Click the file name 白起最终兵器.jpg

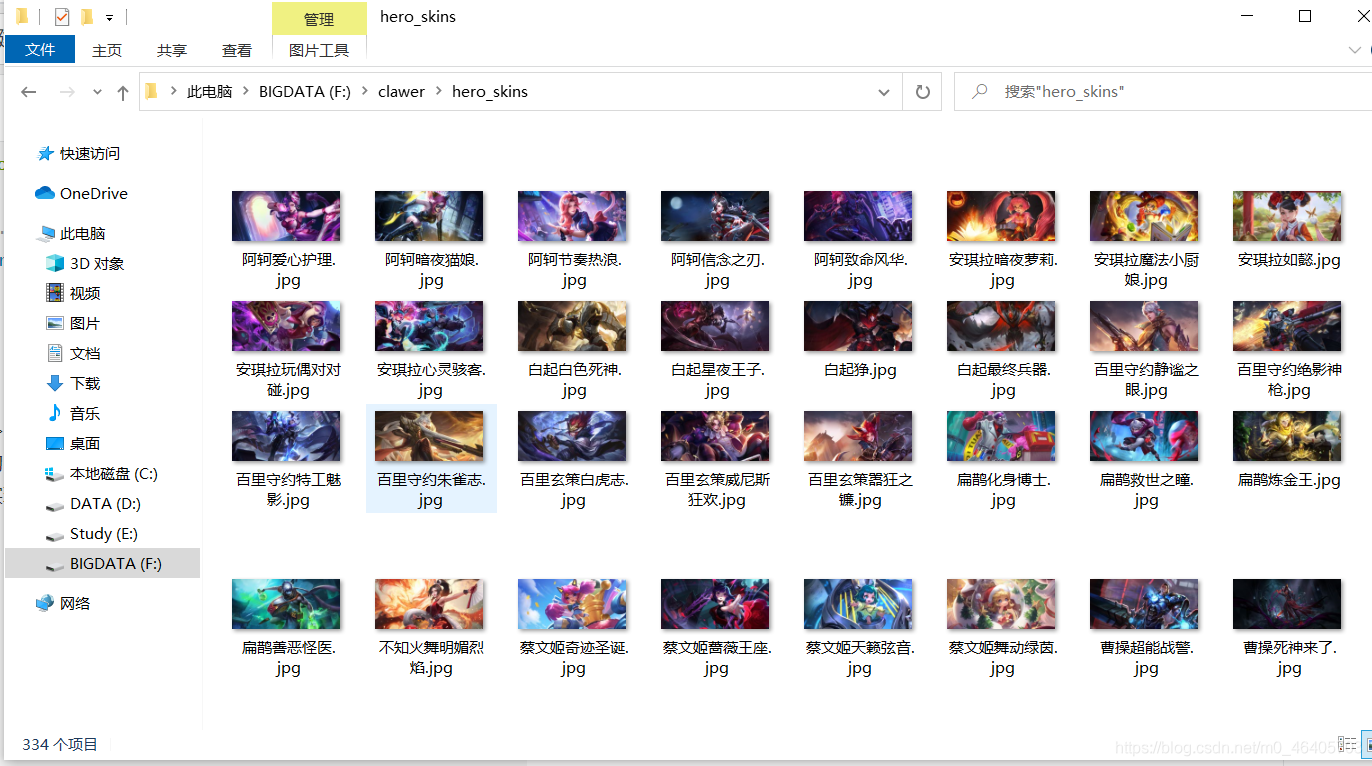[1004, 380]
